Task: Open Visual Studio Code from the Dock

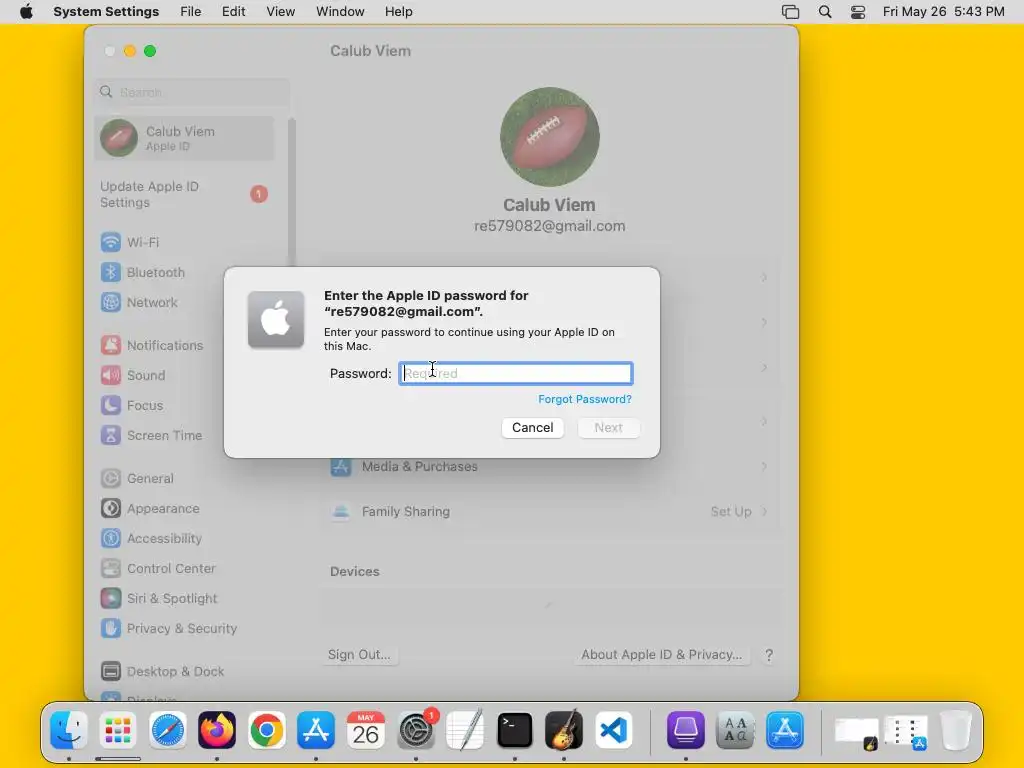Action: point(613,730)
